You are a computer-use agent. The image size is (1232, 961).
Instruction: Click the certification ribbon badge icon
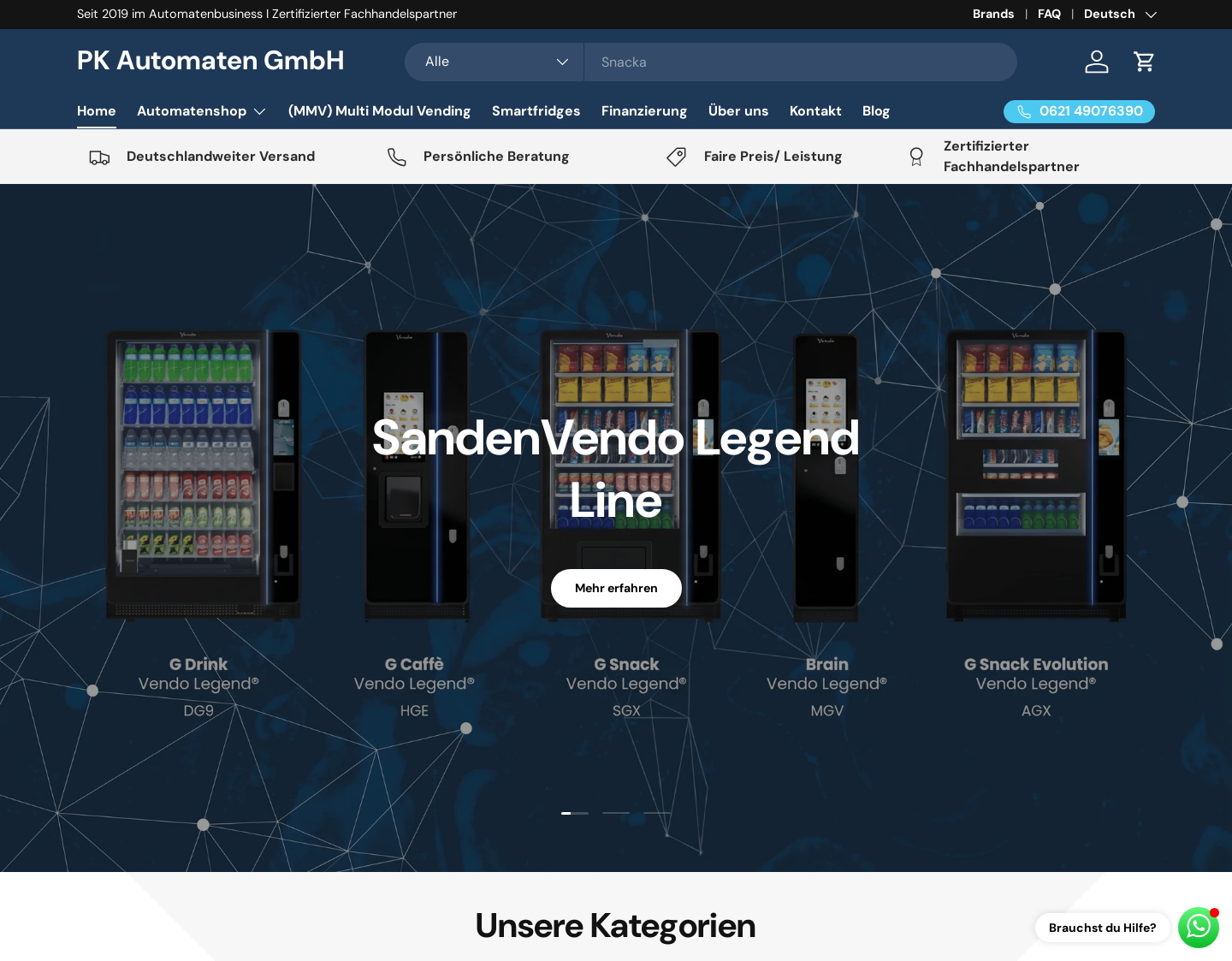coord(916,157)
